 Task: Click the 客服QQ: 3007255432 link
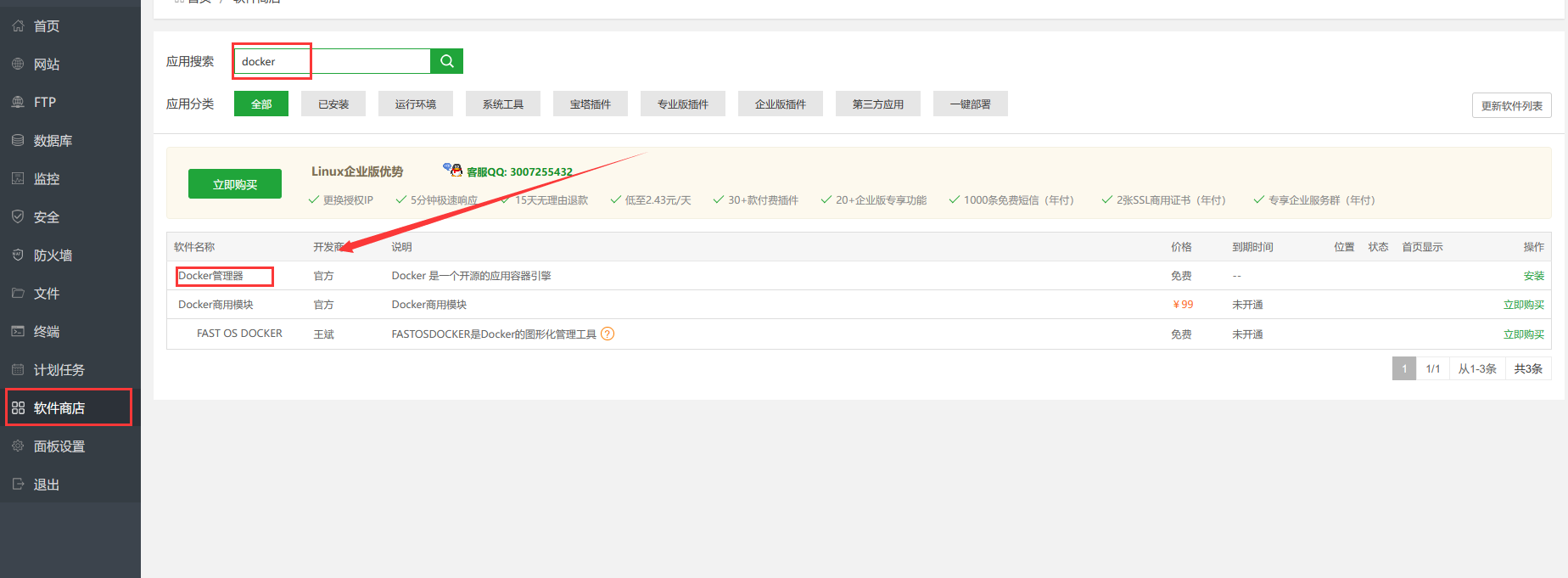pyautogui.click(x=519, y=171)
